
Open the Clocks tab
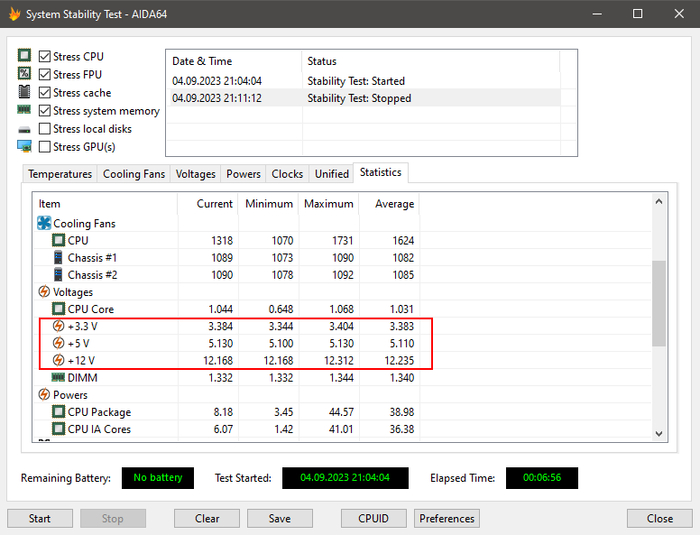[x=287, y=174]
